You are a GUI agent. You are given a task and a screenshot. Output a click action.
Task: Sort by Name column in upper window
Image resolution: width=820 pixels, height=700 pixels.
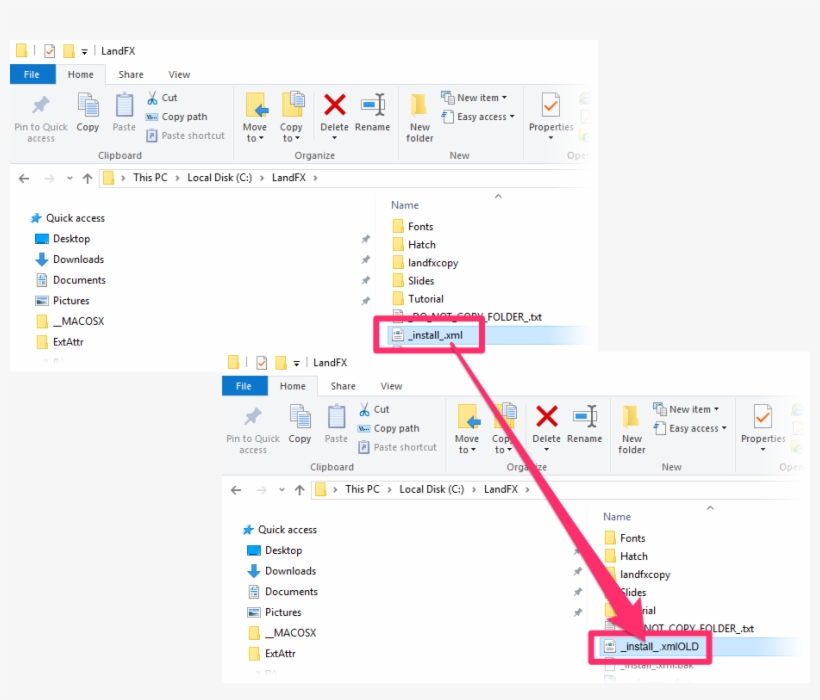click(x=405, y=205)
